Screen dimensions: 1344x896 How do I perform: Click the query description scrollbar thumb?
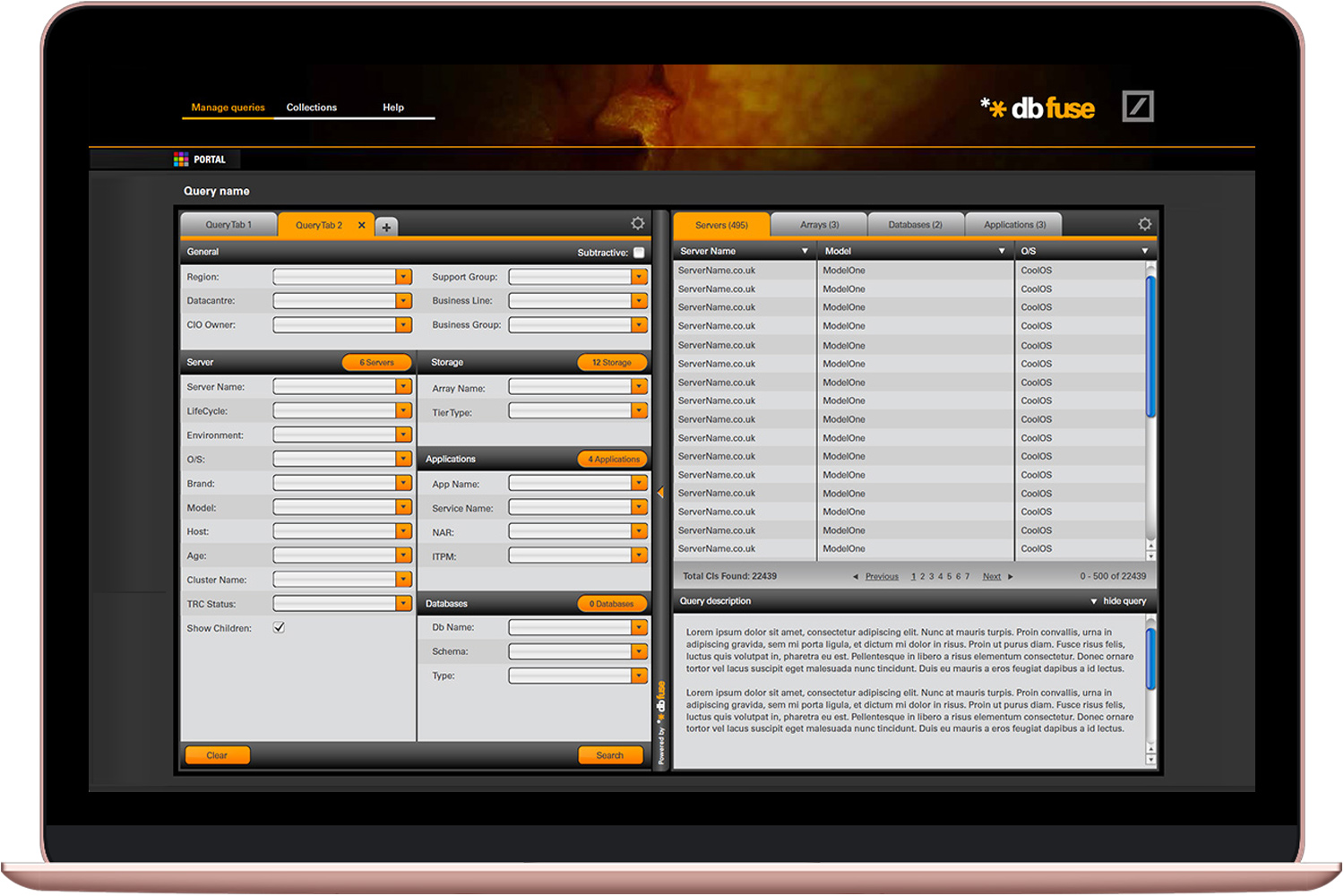click(x=1151, y=659)
